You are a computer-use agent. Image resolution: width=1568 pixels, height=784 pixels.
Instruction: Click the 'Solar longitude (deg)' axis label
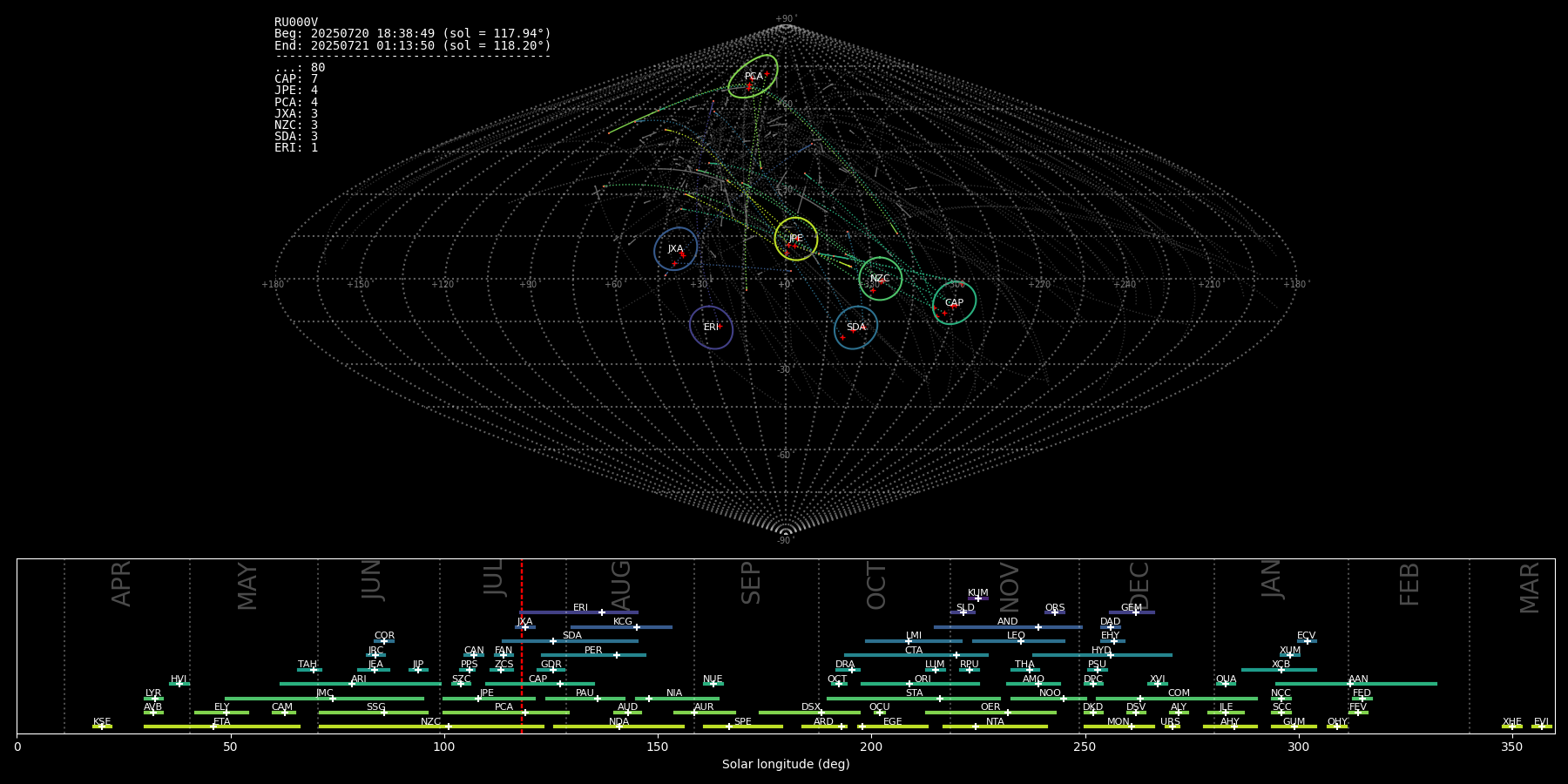(786, 765)
